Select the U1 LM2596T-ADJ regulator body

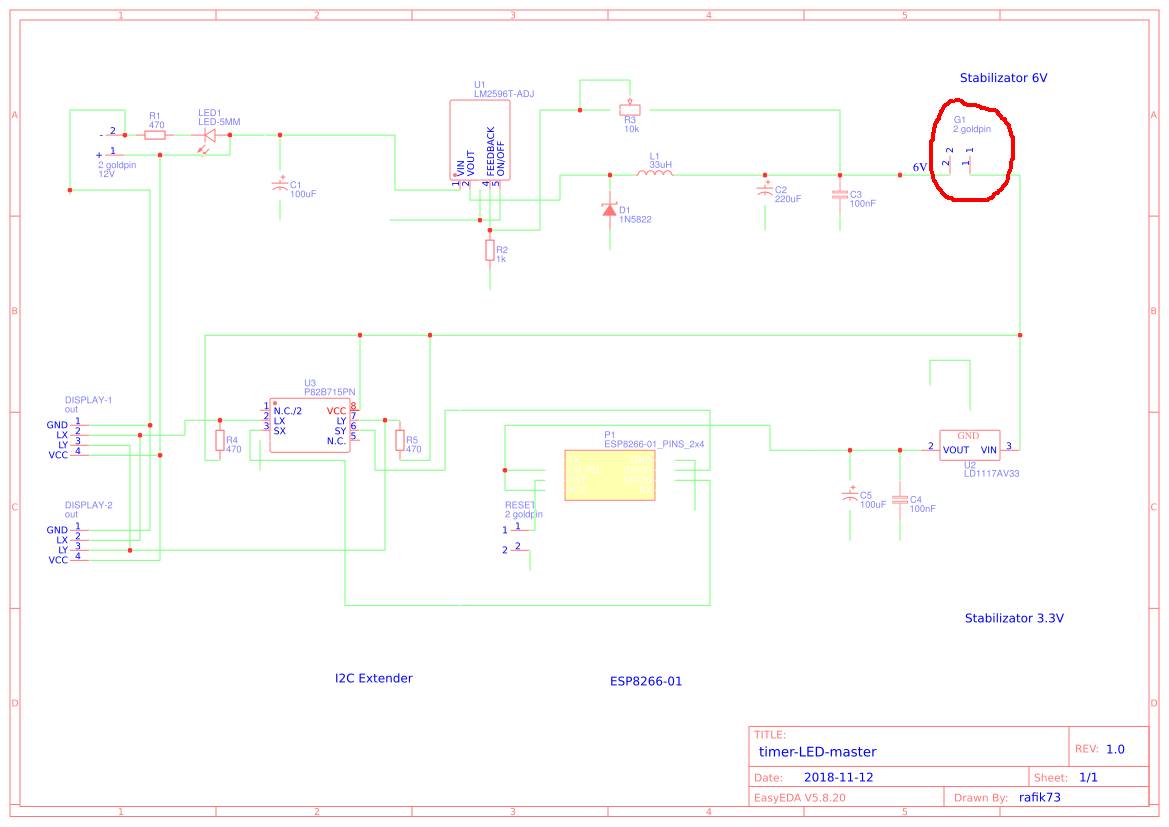click(480, 140)
